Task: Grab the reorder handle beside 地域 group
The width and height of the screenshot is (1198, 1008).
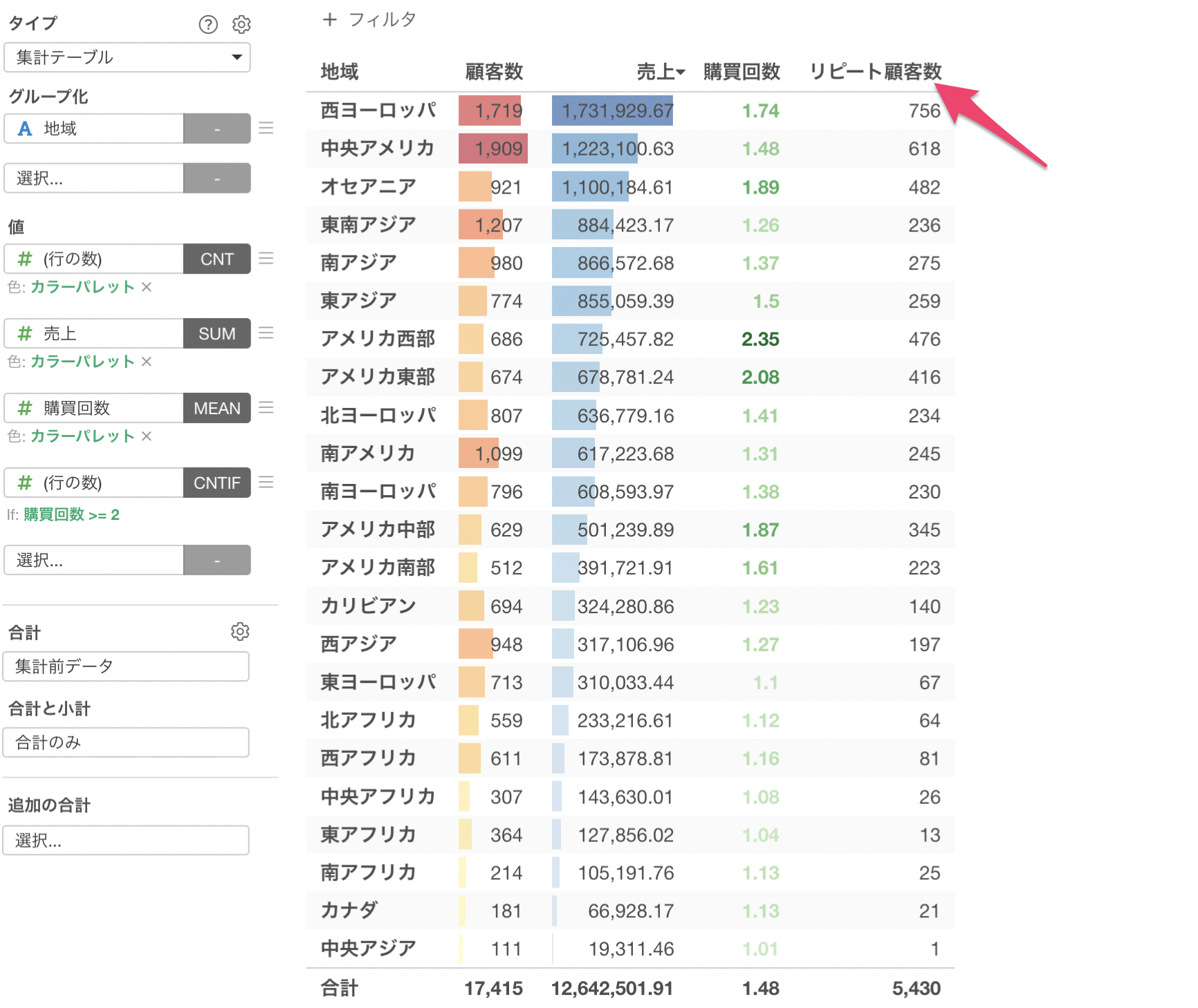Action: [x=266, y=128]
